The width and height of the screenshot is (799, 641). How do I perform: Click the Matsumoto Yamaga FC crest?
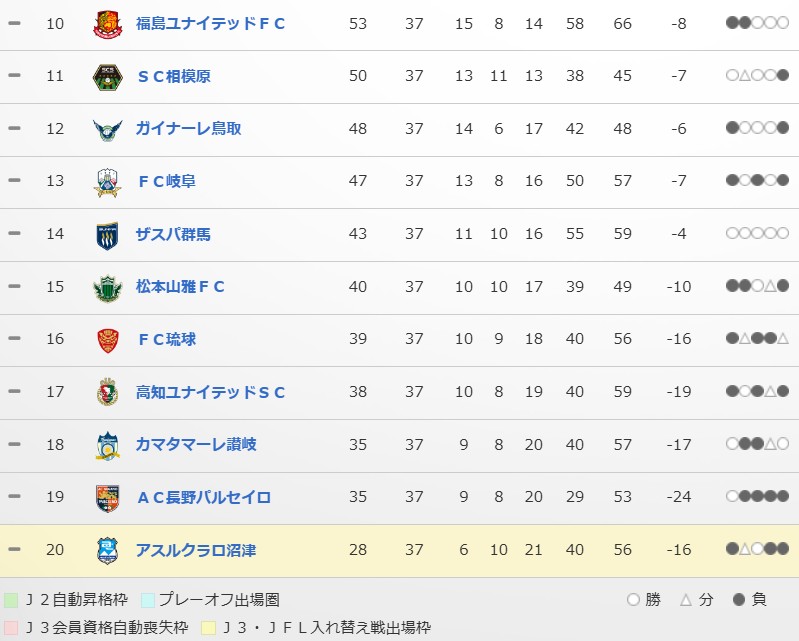coord(107,287)
